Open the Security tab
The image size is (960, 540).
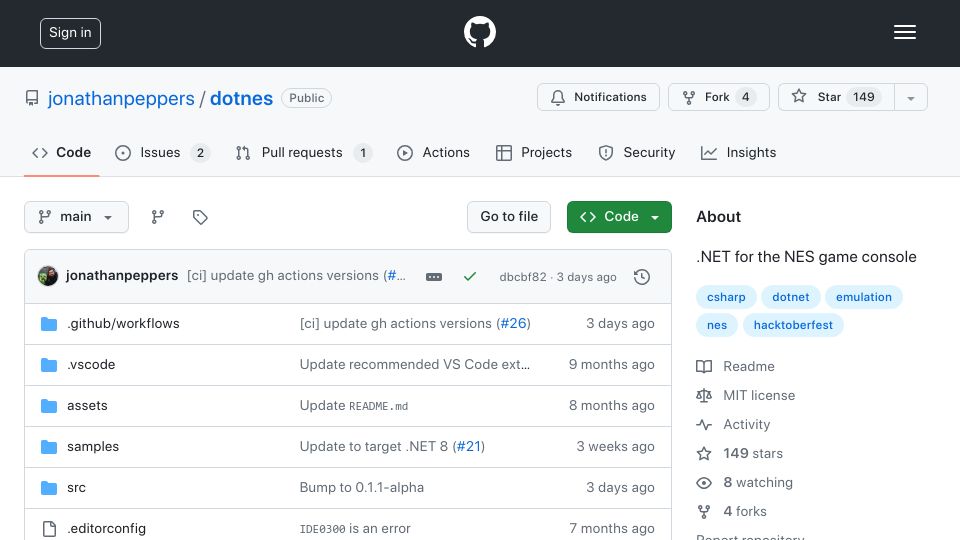click(x=637, y=152)
